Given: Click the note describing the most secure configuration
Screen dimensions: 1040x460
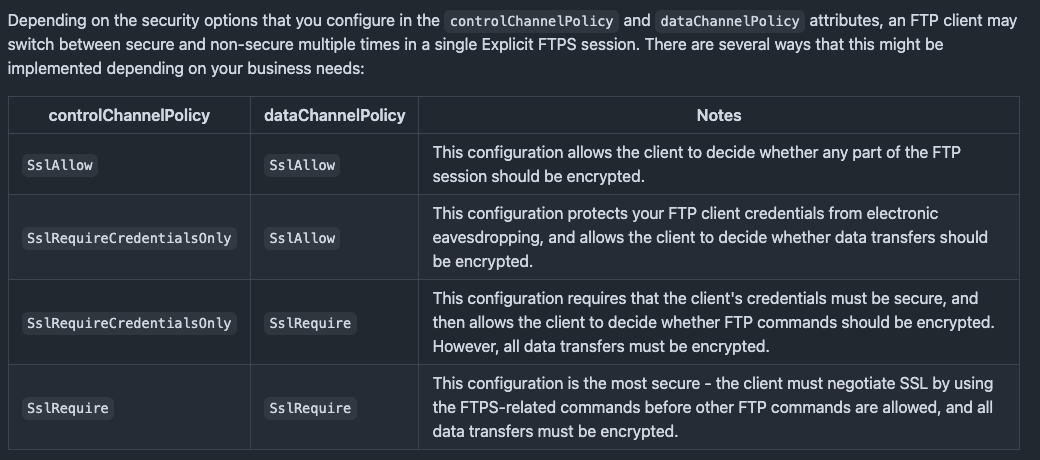Looking at the screenshot, I should (x=712, y=407).
